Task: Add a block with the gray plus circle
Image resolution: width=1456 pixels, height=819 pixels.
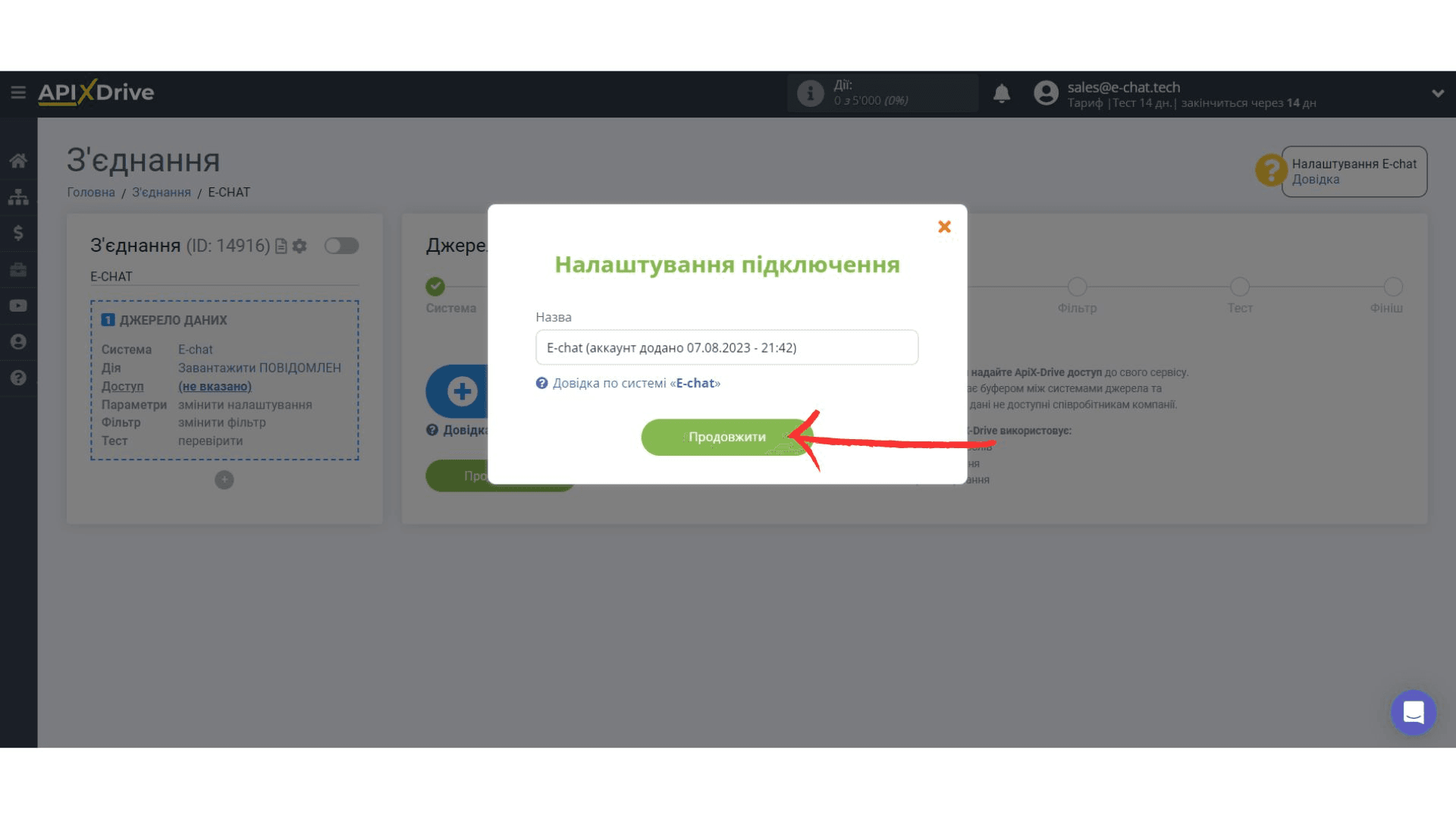Action: point(224,480)
